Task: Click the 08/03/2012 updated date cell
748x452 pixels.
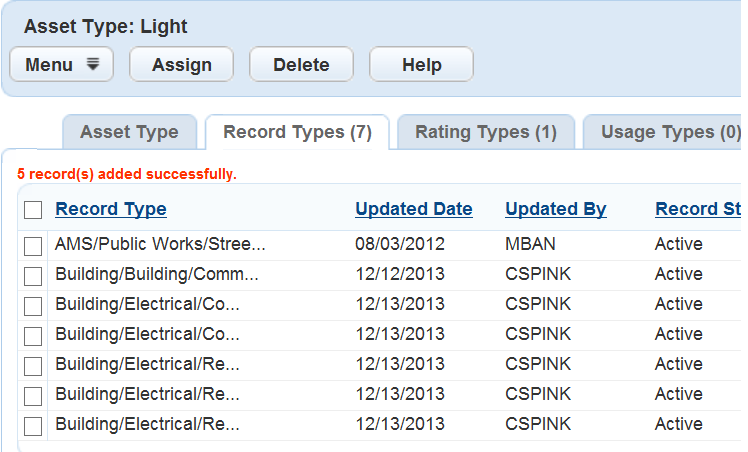Action: point(400,244)
